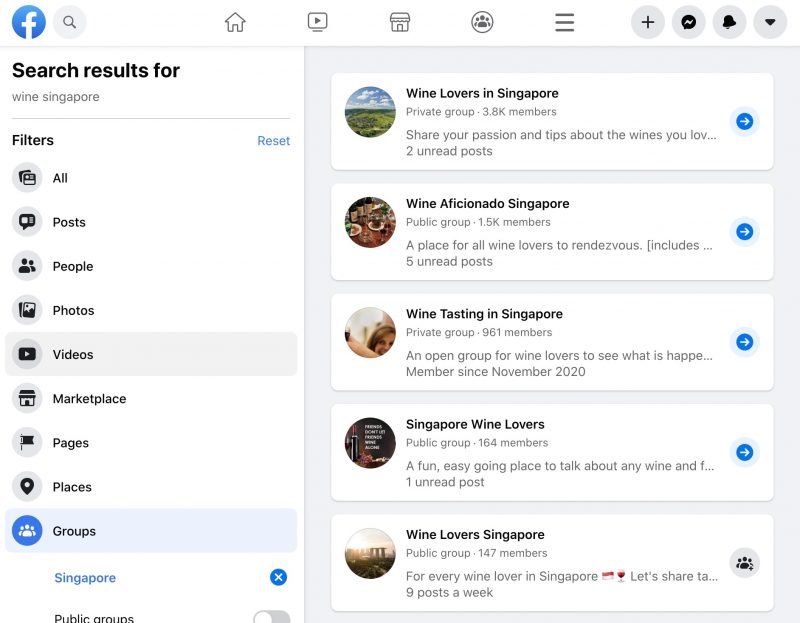This screenshot has width=800, height=623.
Task: Open the Marketplace icon in top bar
Action: point(399,22)
